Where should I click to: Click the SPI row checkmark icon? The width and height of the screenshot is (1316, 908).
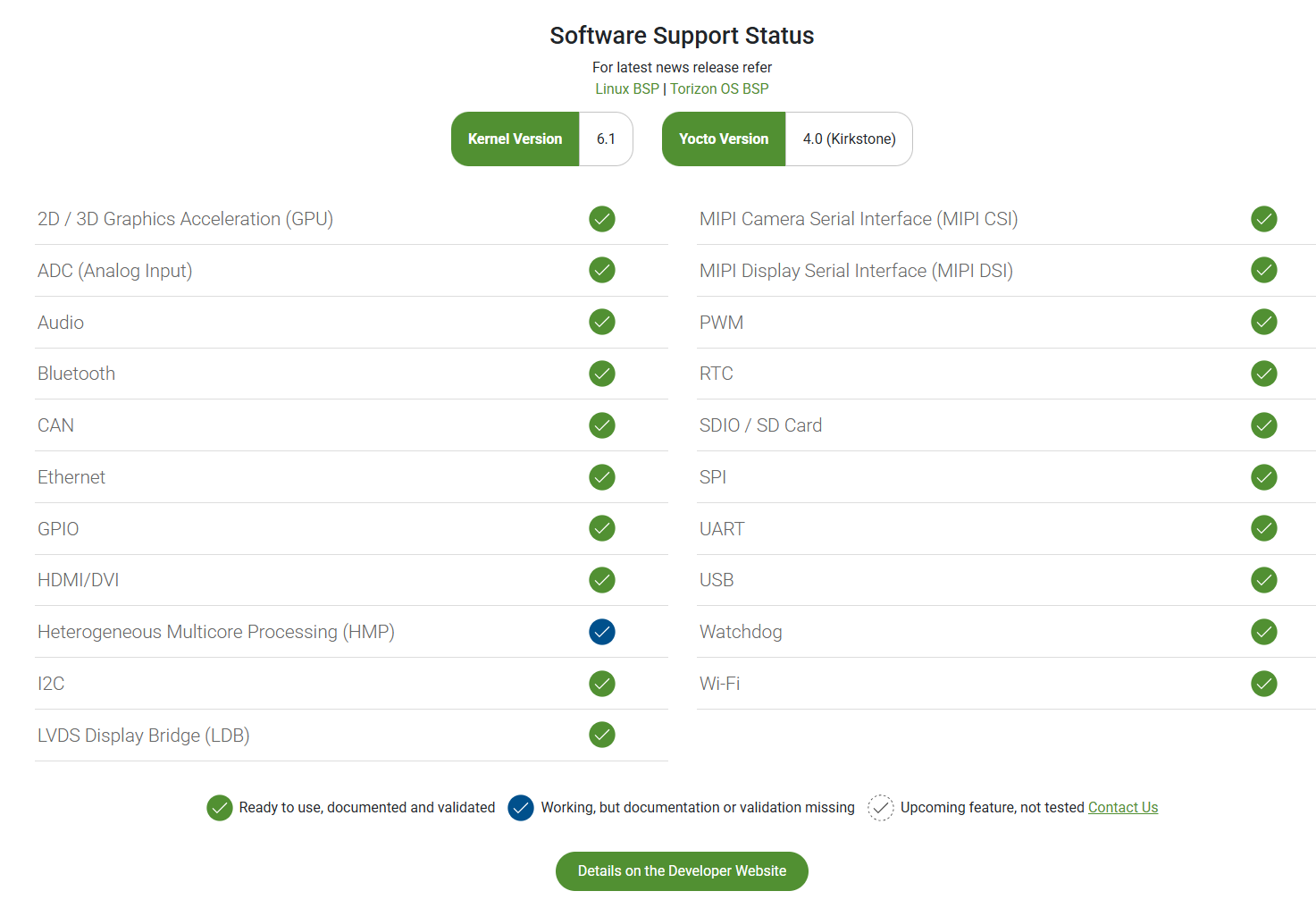(1264, 477)
